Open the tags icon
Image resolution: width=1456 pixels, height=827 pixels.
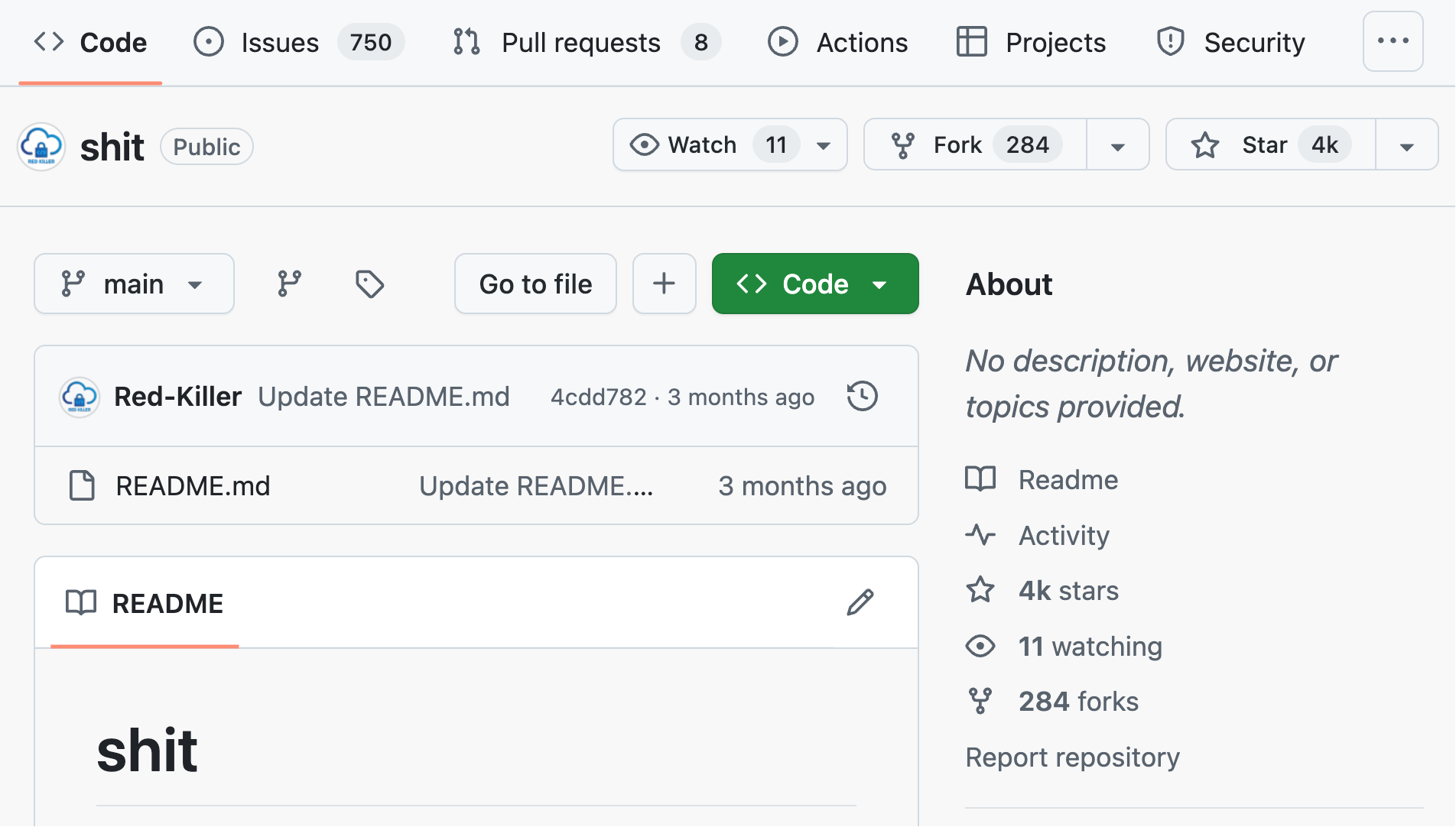pos(369,284)
